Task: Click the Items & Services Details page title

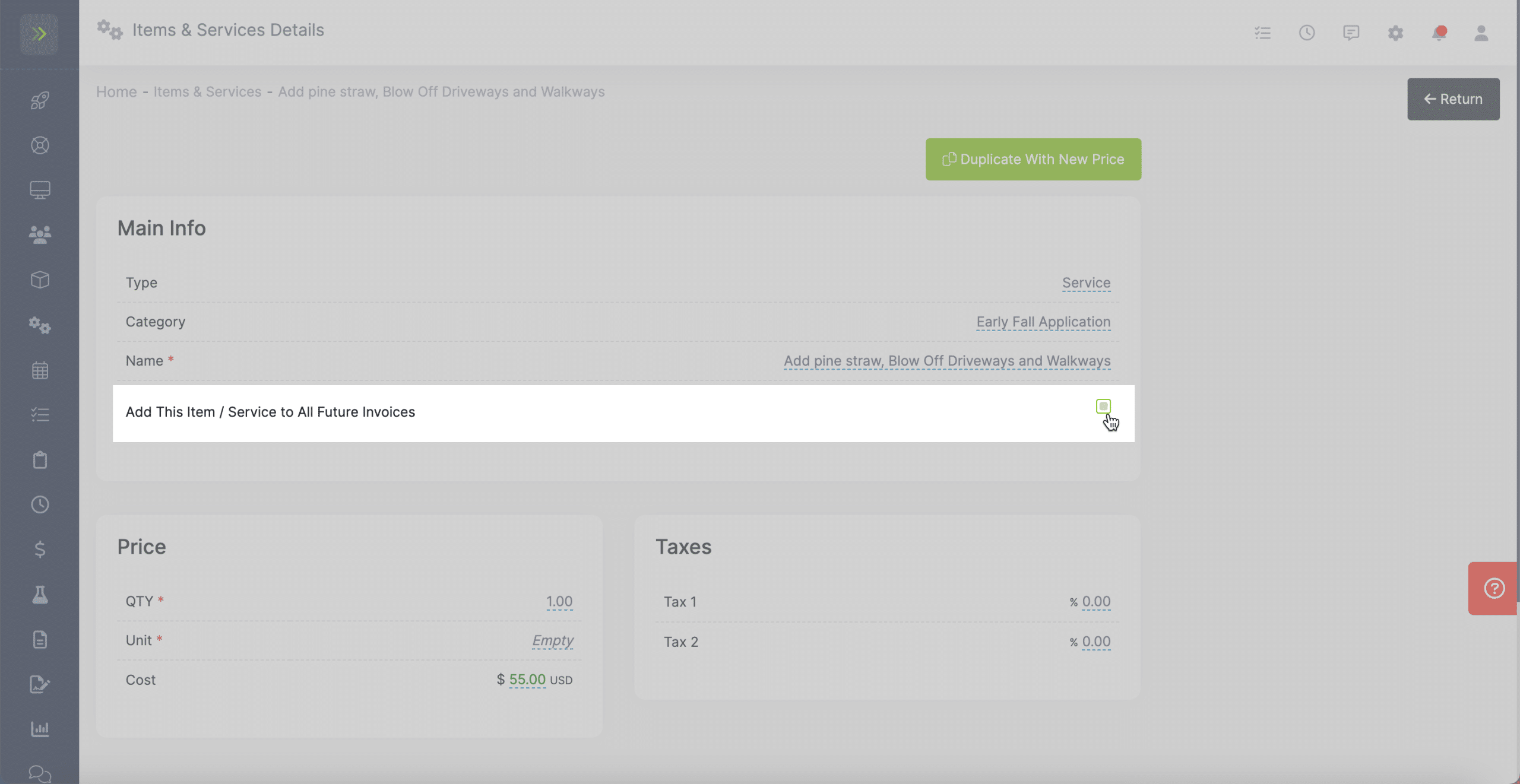Action: pos(228,30)
